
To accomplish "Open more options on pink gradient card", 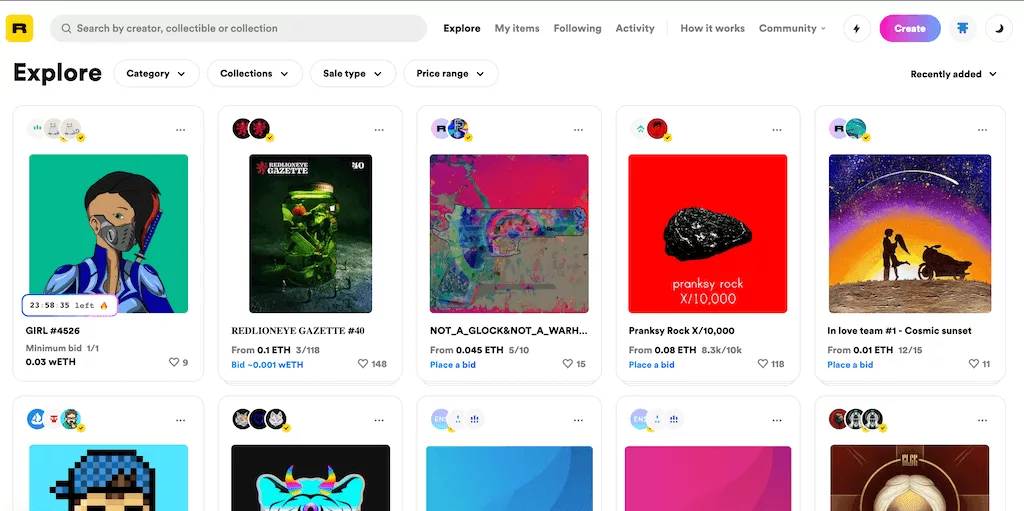I will click(x=776, y=420).
